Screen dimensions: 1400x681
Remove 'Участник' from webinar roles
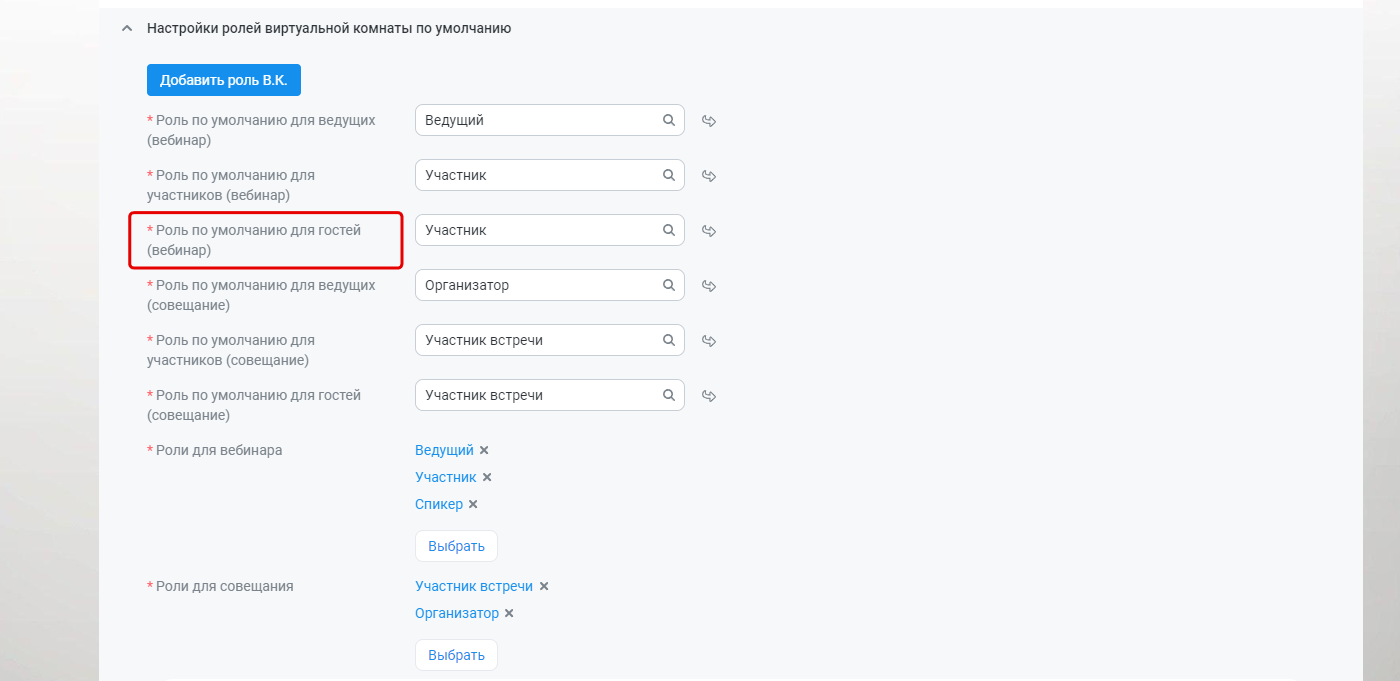(487, 478)
